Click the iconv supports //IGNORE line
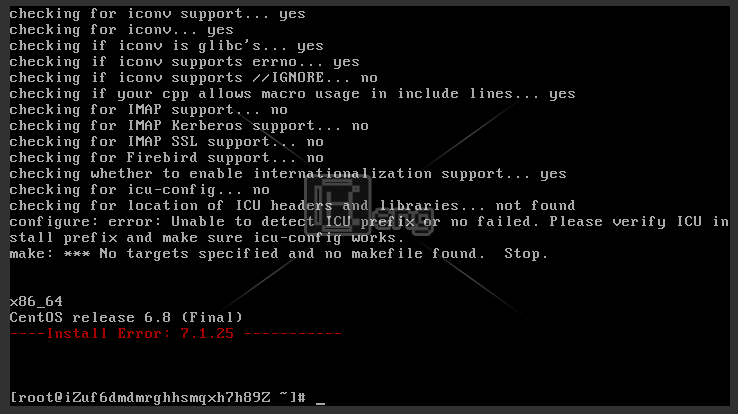The width and height of the screenshot is (738, 414). pyautogui.click(x=193, y=78)
